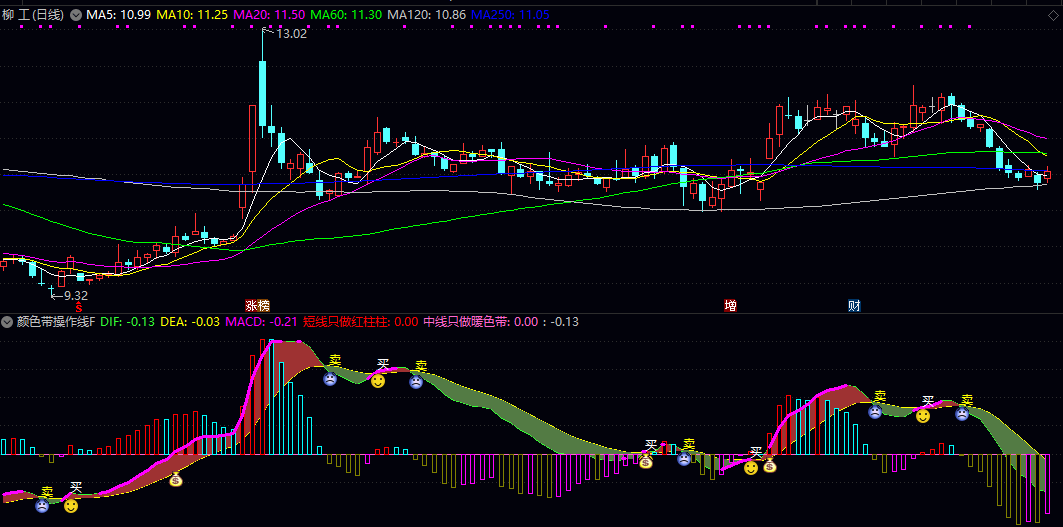Click the red S marker below the 9.32 low

tap(79, 307)
